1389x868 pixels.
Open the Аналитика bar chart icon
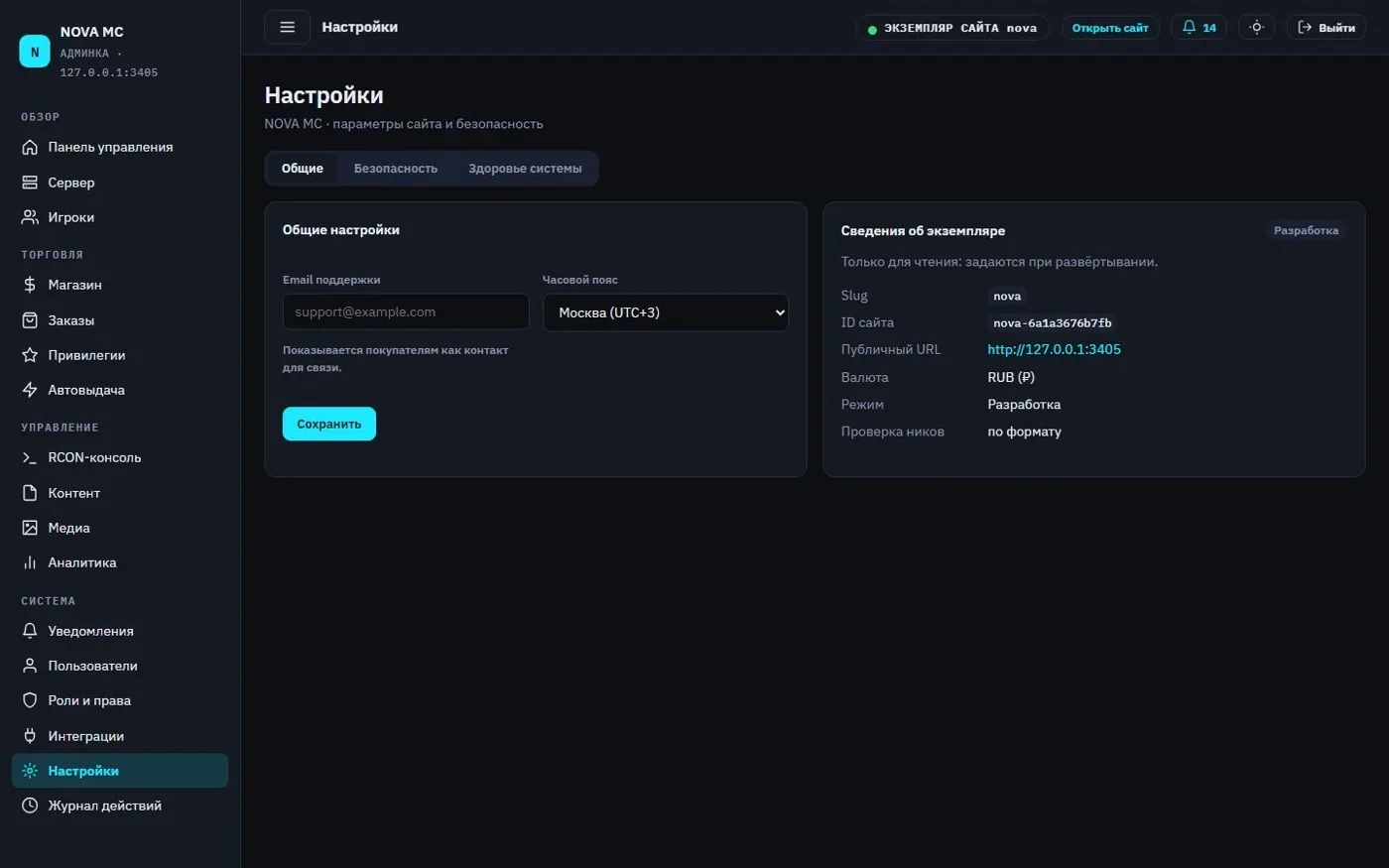point(30,562)
